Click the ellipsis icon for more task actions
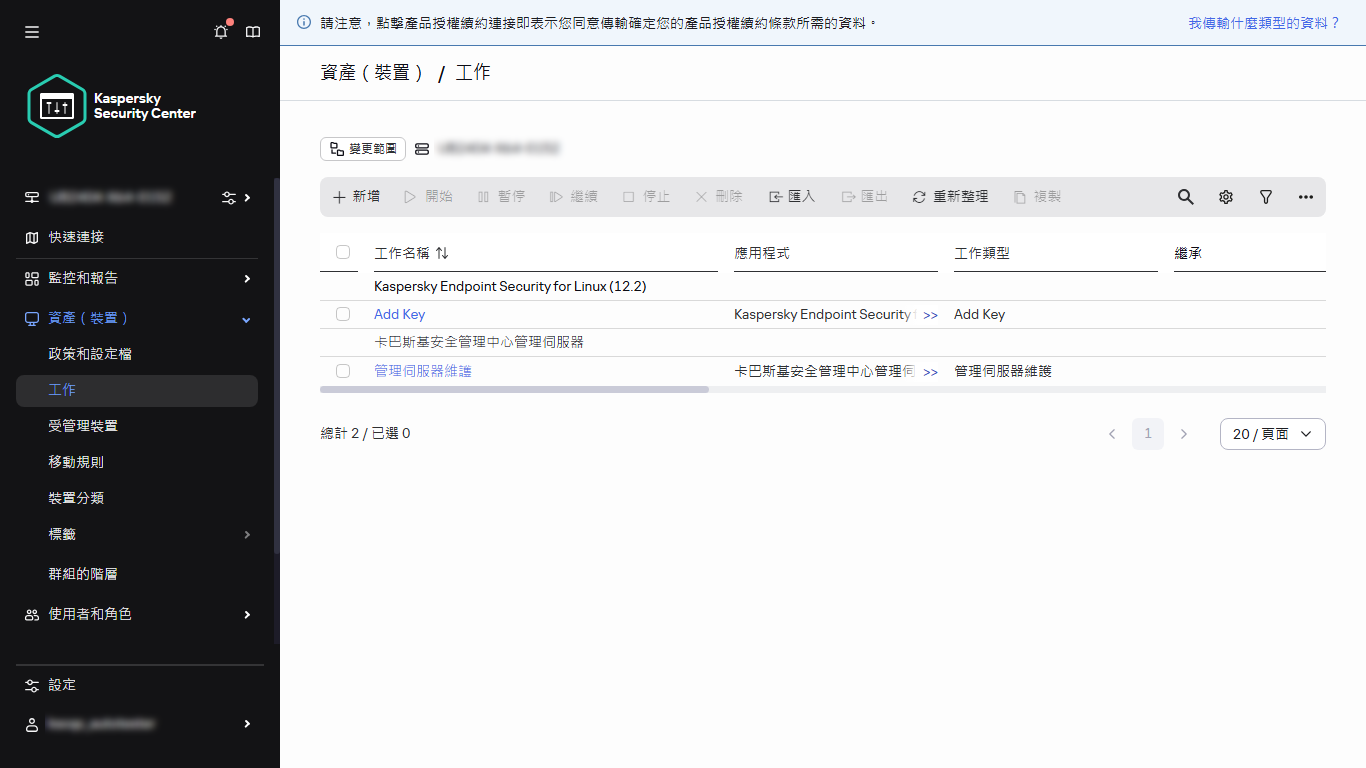1366x768 pixels. click(1305, 197)
